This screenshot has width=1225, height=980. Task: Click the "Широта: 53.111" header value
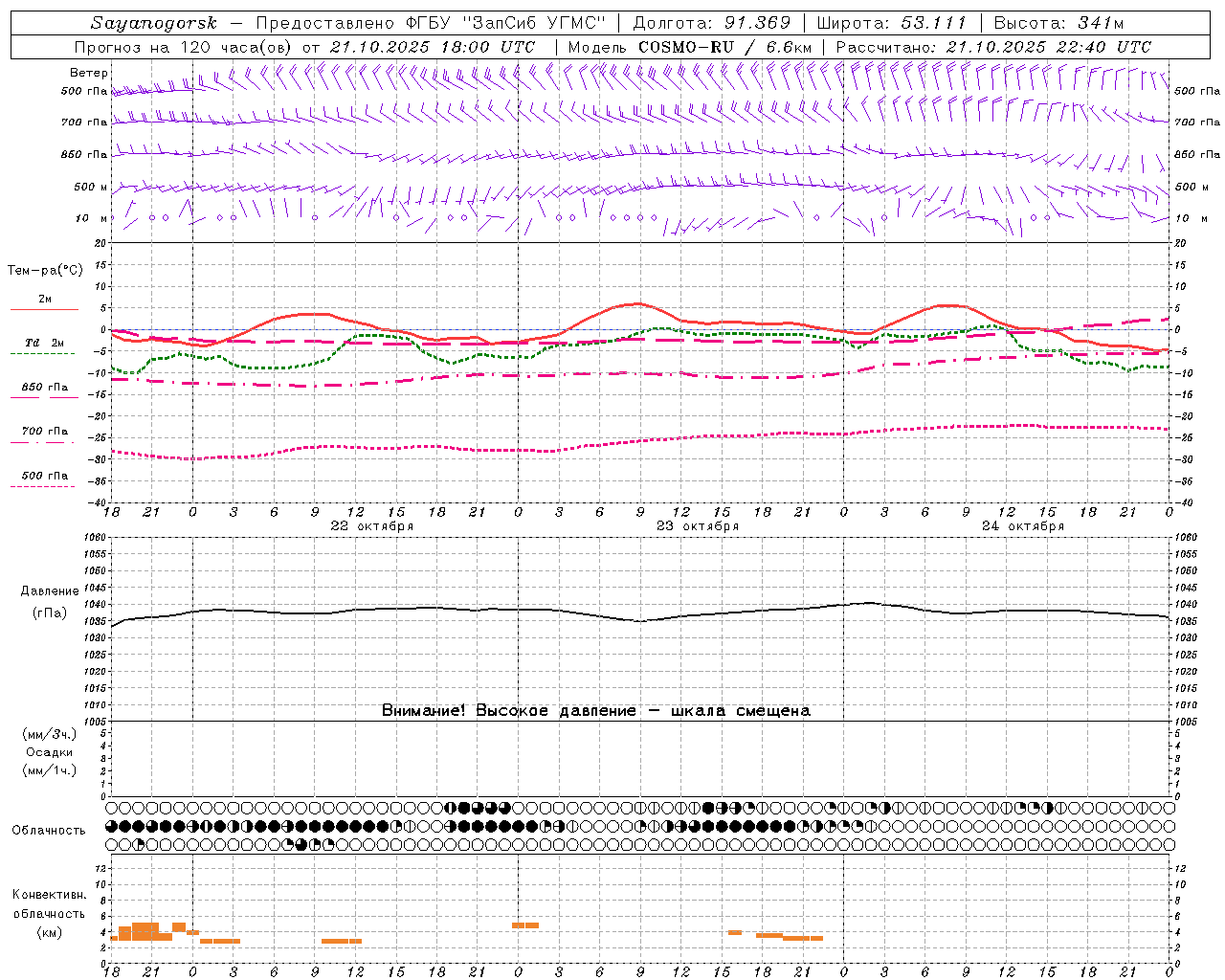pos(892,23)
